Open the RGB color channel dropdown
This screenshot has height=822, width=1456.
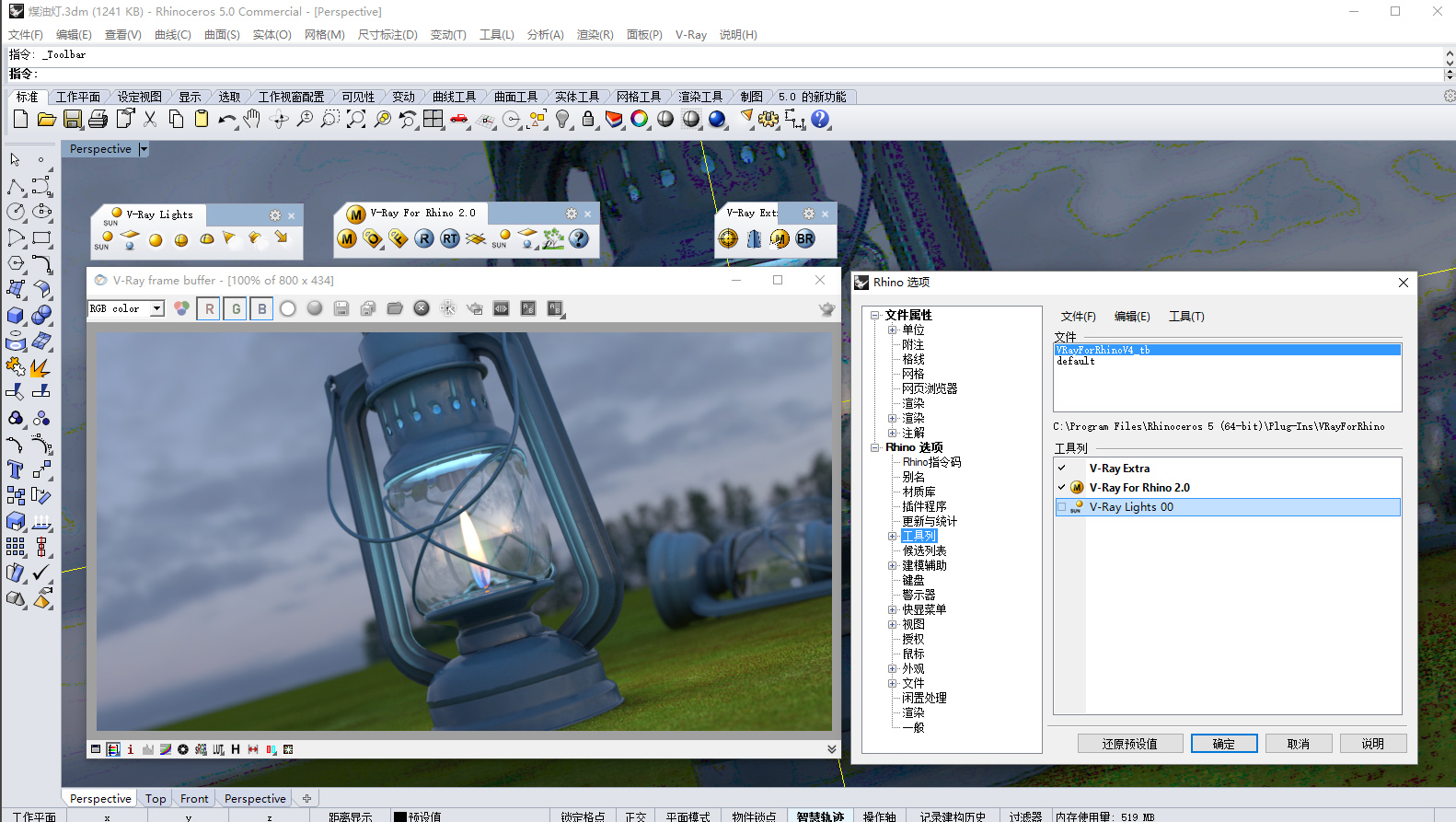(x=156, y=309)
